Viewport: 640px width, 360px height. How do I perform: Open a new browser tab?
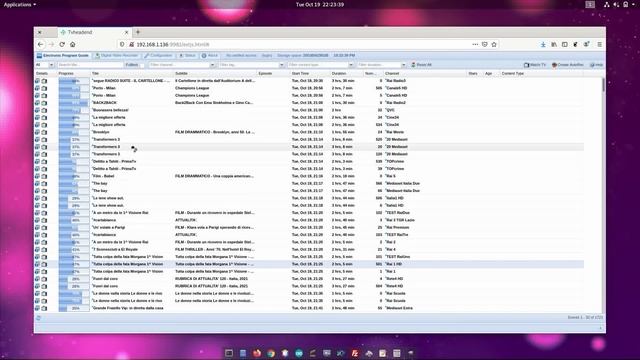138,32
